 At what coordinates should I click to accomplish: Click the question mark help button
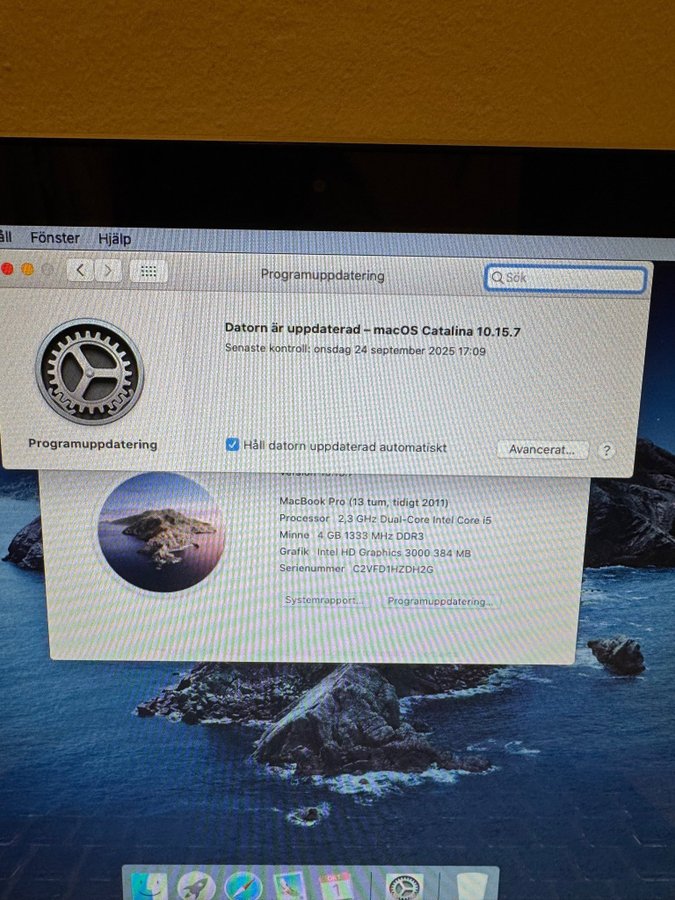pyautogui.click(x=606, y=451)
